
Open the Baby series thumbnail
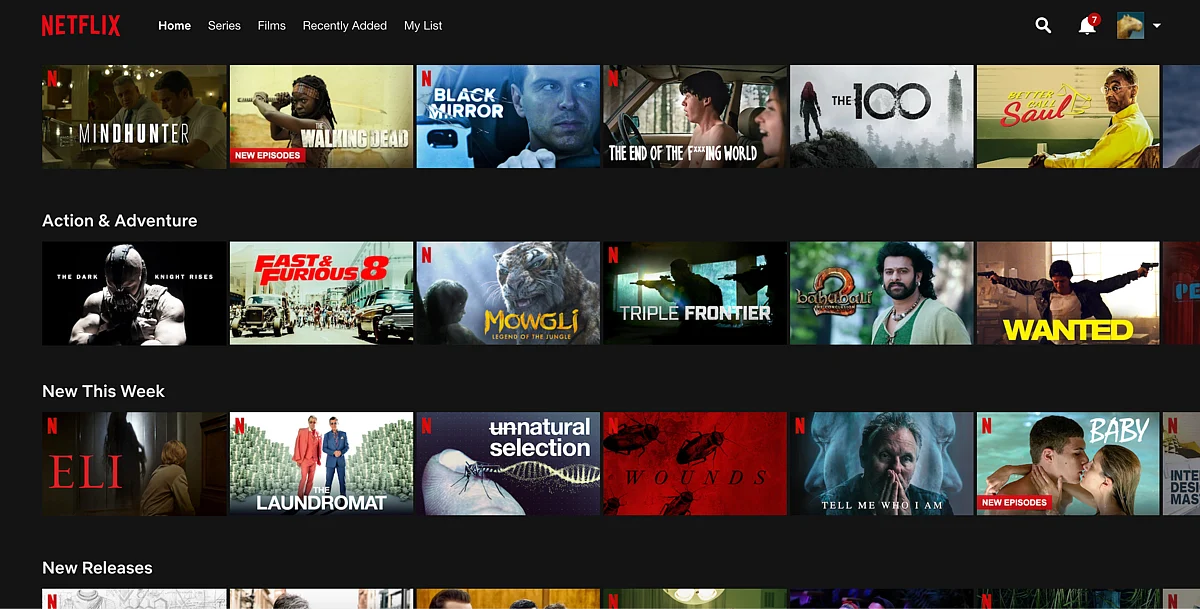(1068, 464)
